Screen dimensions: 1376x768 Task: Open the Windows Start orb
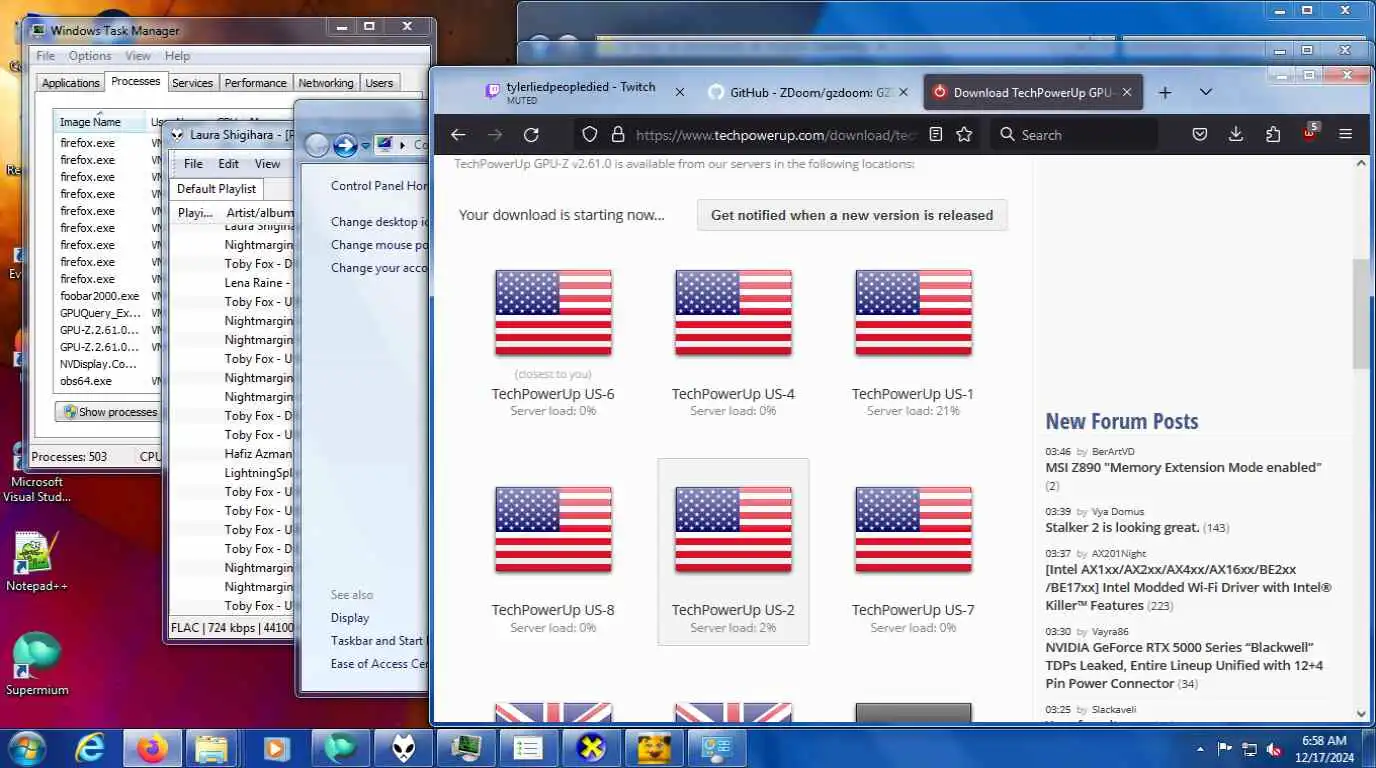coord(27,748)
